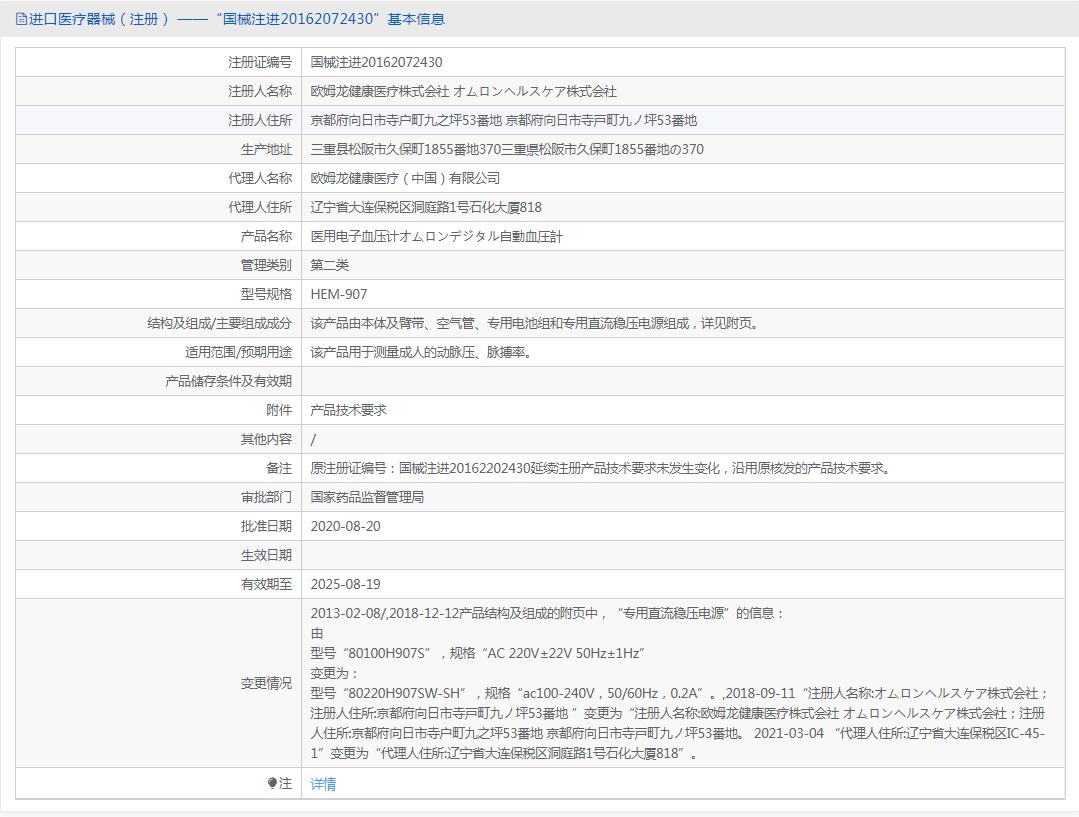The image size is (1079, 817).
Task: Click the 批准日期 label
Action: (x=266, y=526)
